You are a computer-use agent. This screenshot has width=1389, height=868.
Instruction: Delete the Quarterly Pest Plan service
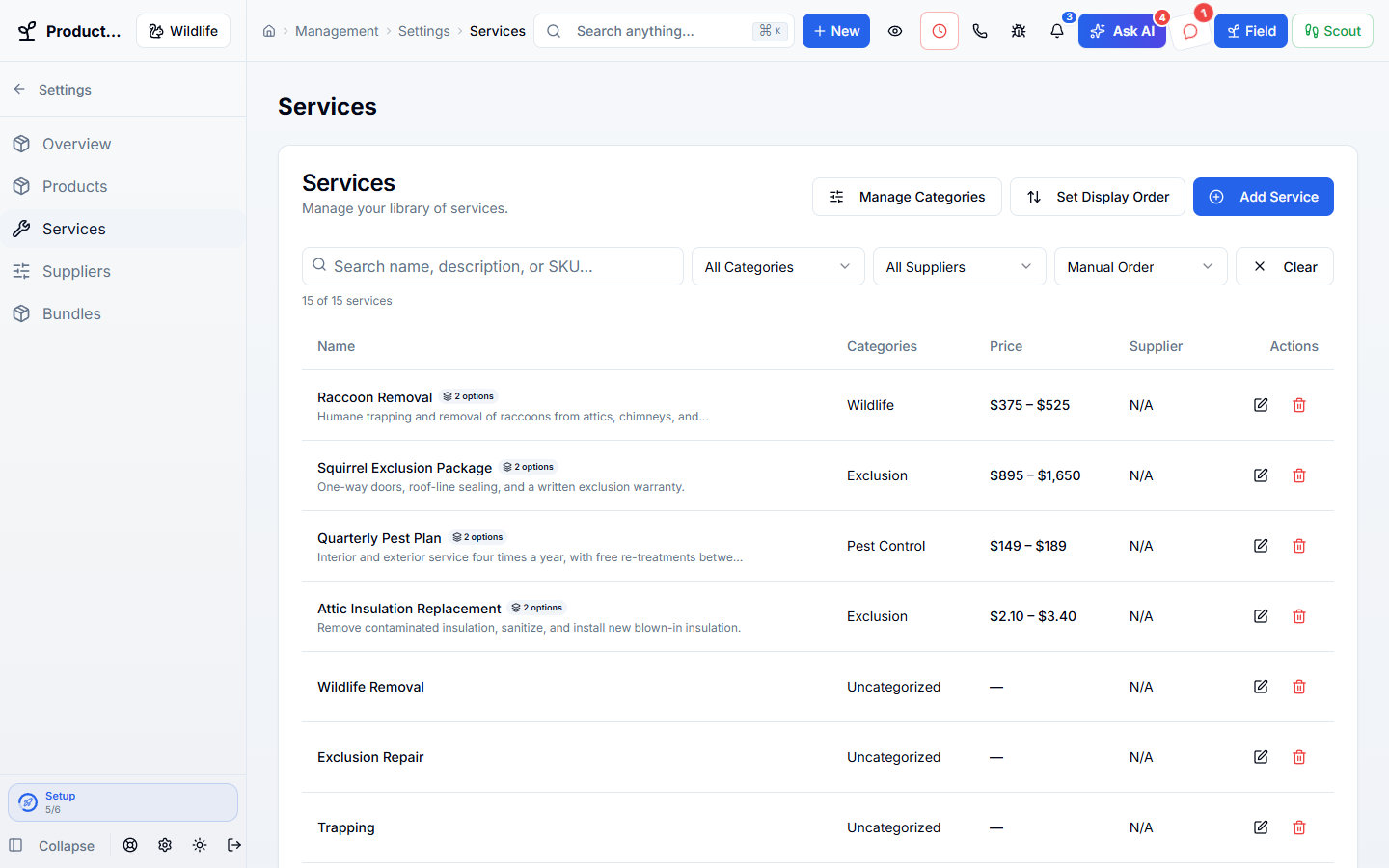point(1299,546)
